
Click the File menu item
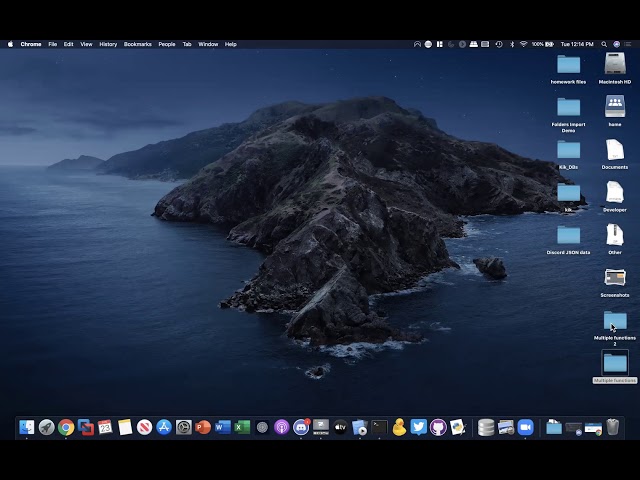click(53, 44)
